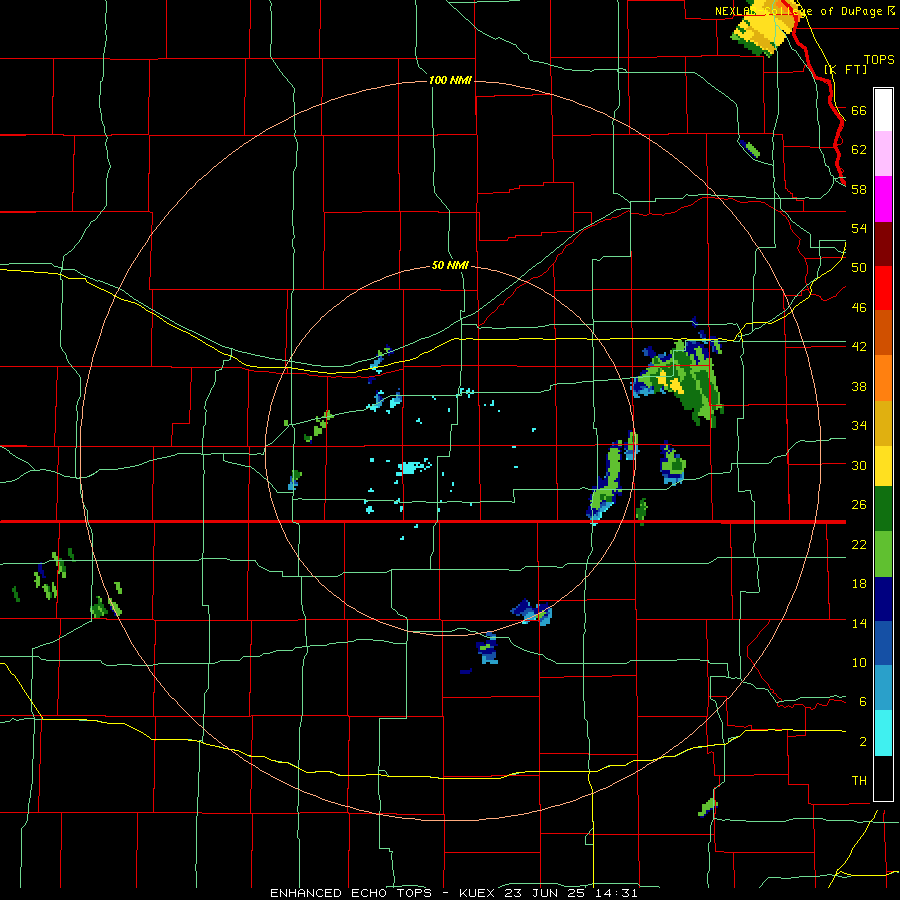Click the 42 legend value
The height and width of the screenshot is (900, 900).
point(859,346)
